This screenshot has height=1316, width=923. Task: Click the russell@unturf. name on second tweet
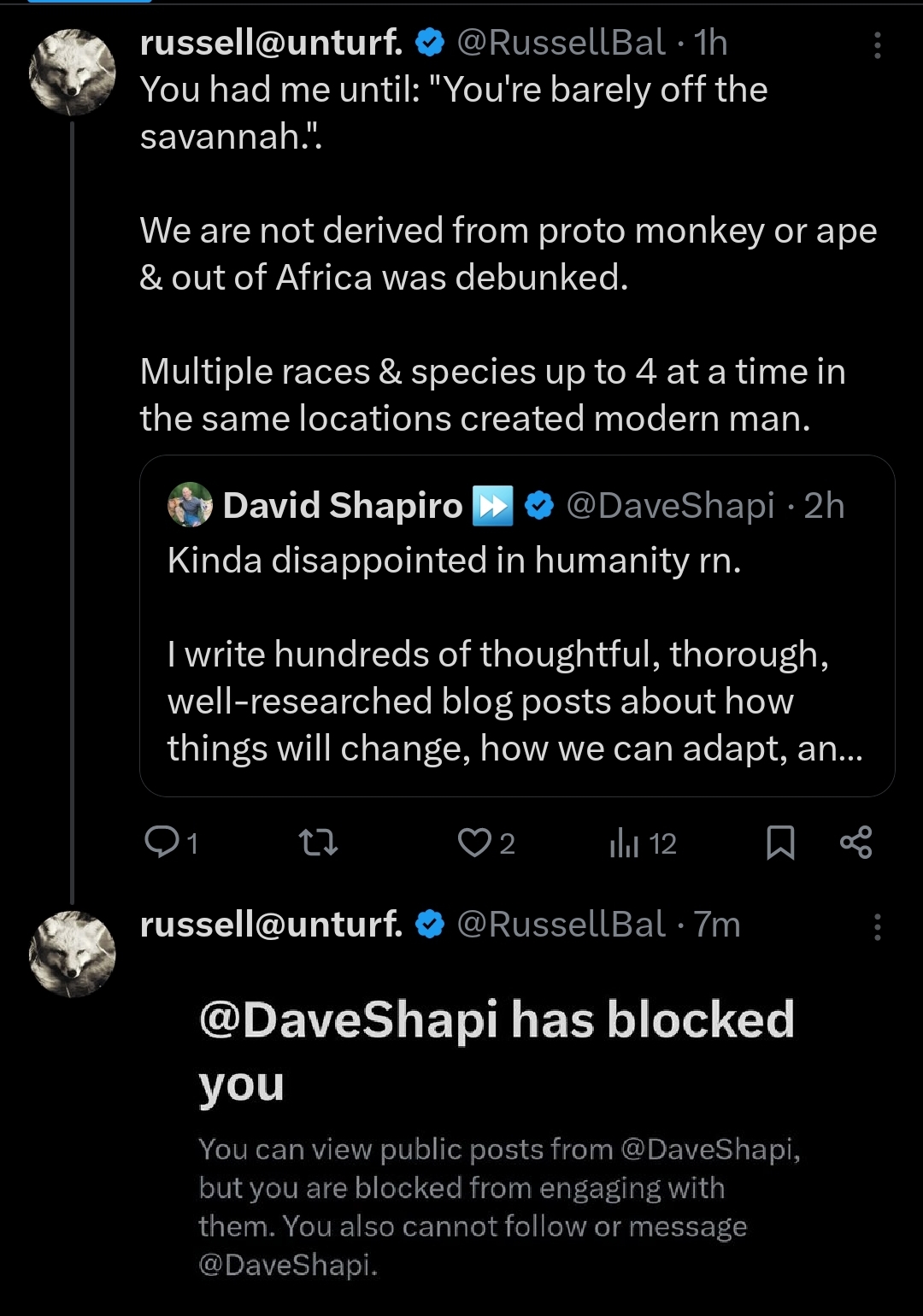(x=271, y=924)
